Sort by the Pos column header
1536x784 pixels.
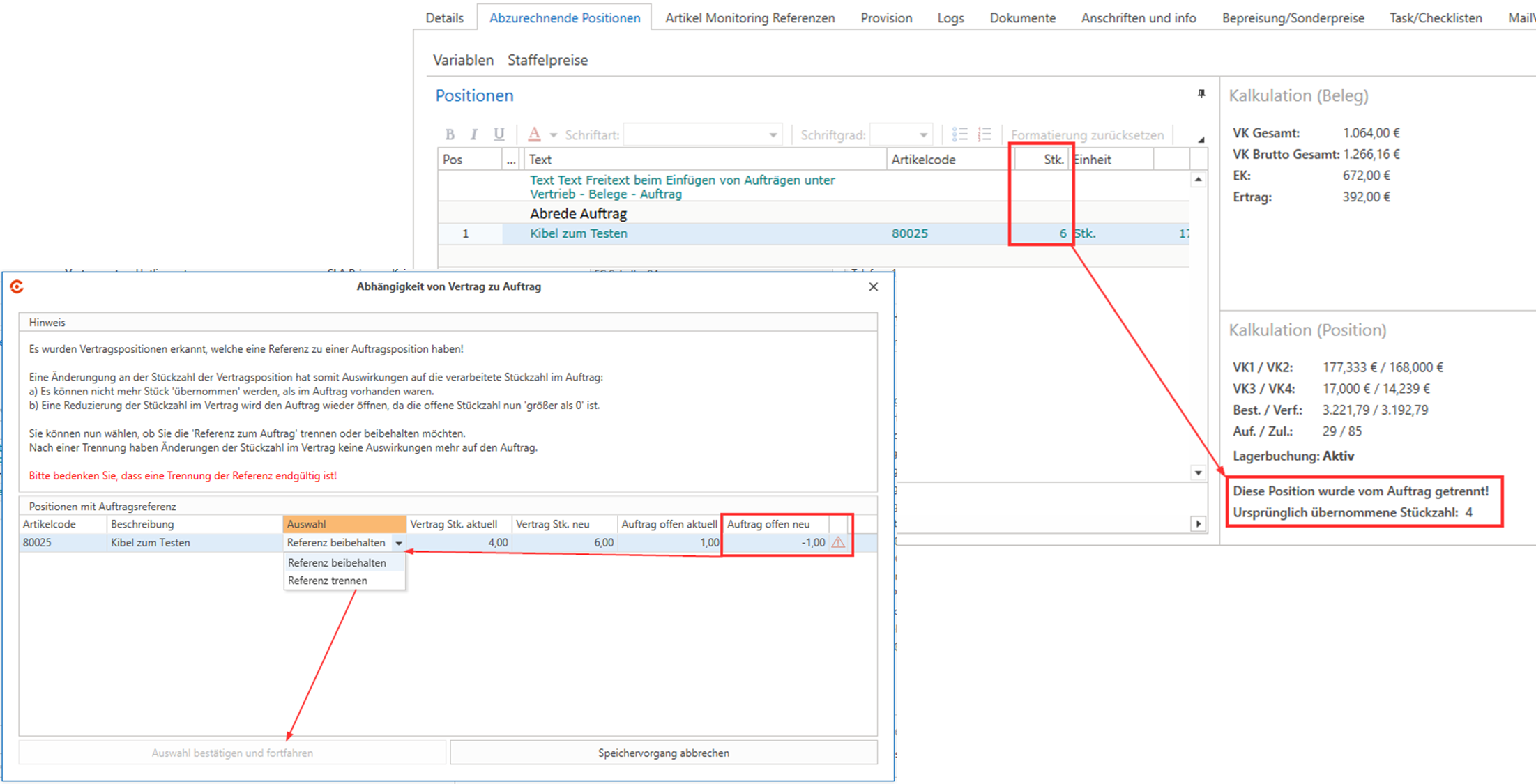(470, 160)
